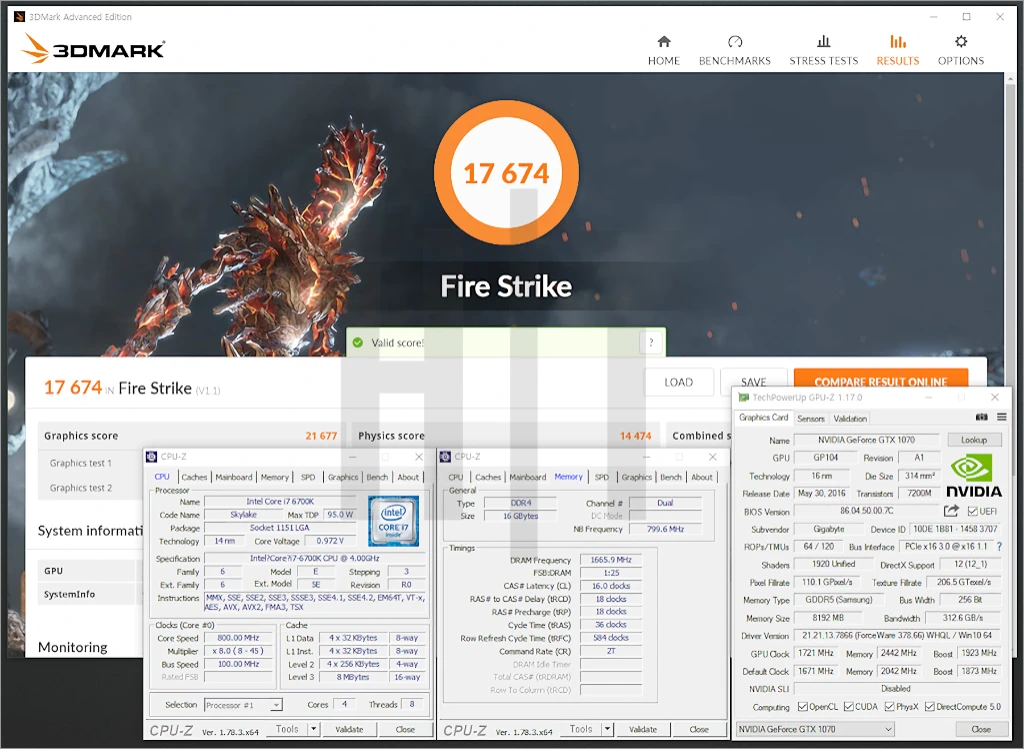Click Lookup button in GPU-Z
This screenshot has width=1024, height=749.
(974, 440)
